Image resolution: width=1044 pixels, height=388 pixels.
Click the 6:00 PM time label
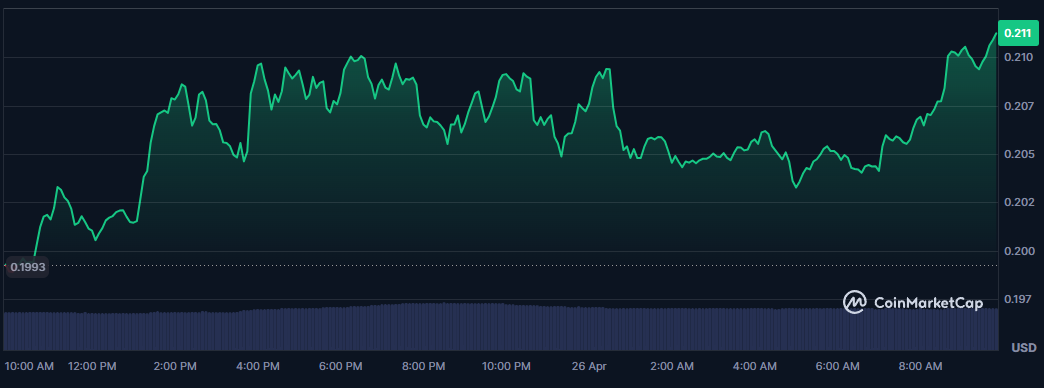tap(340, 367)
